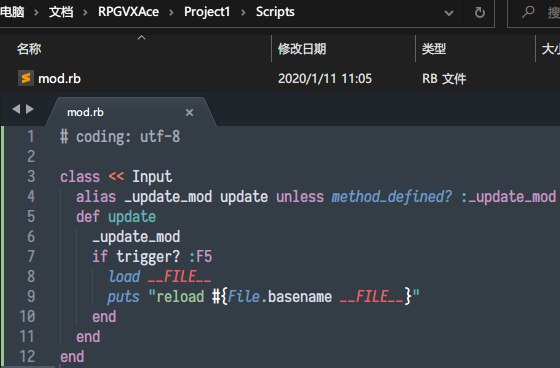This screenshot has height=368, width=560.
Task: Expand the chevron after RPGVXAce
Action: coord(171,13)
